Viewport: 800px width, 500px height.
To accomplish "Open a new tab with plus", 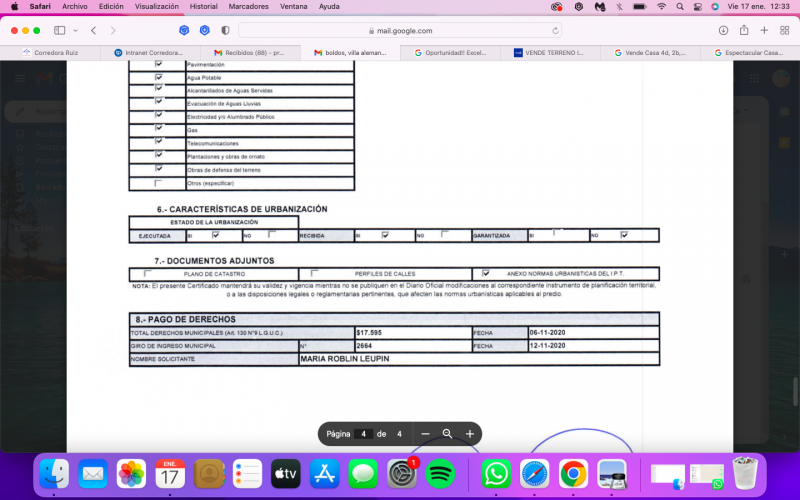I will pyautogui.click(x=764, y=31).
